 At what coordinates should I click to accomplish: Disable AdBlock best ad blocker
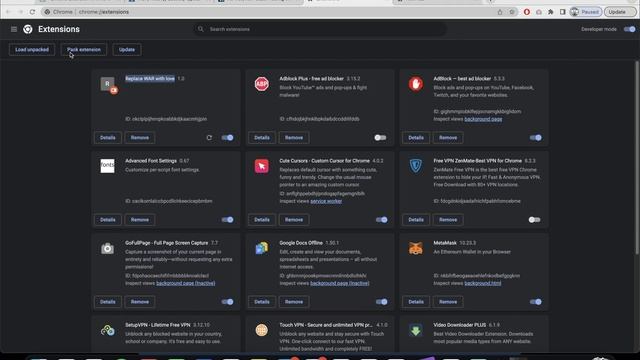tap(536, 138)
